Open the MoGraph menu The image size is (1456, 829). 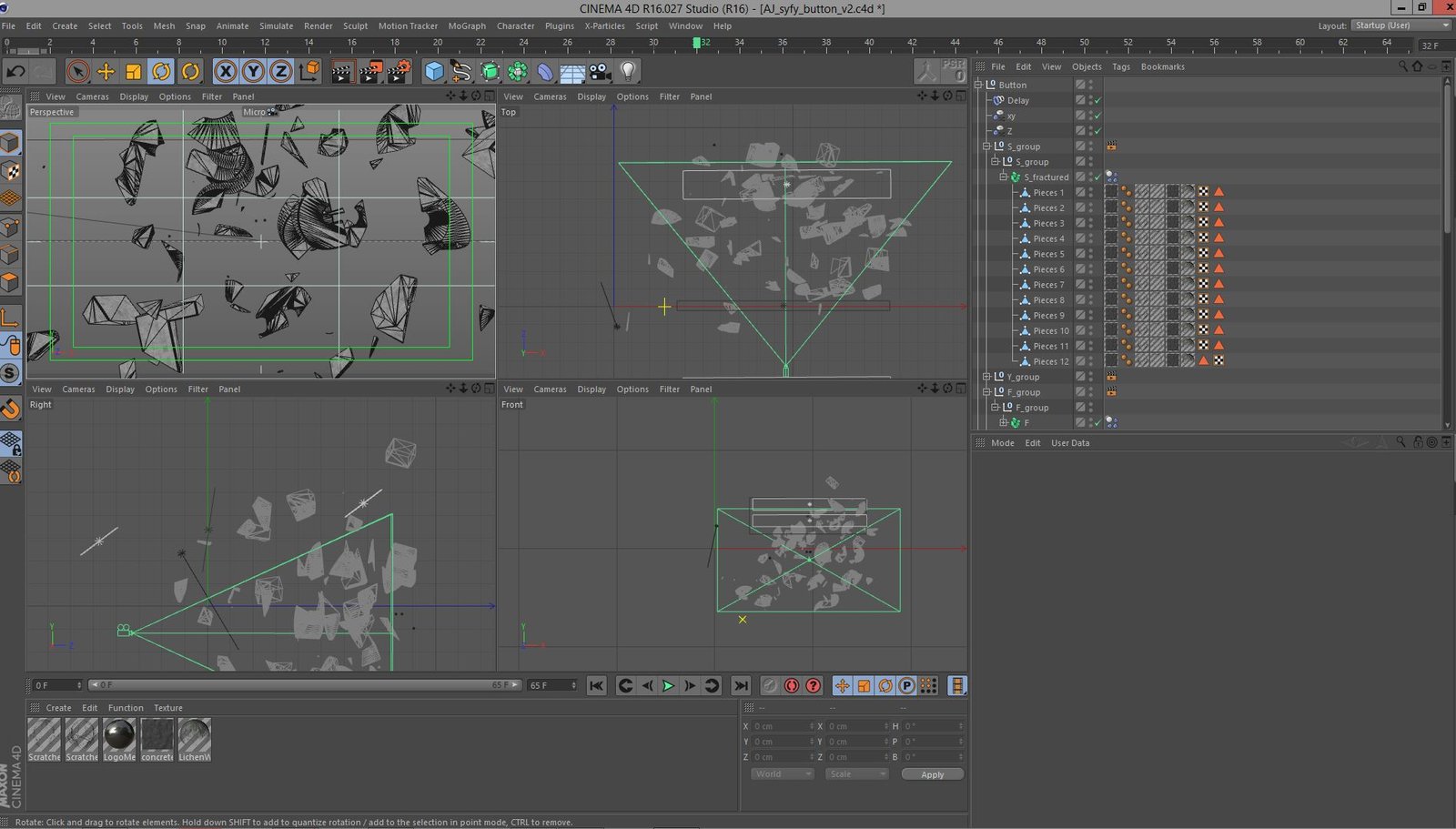tap(467, 25)
